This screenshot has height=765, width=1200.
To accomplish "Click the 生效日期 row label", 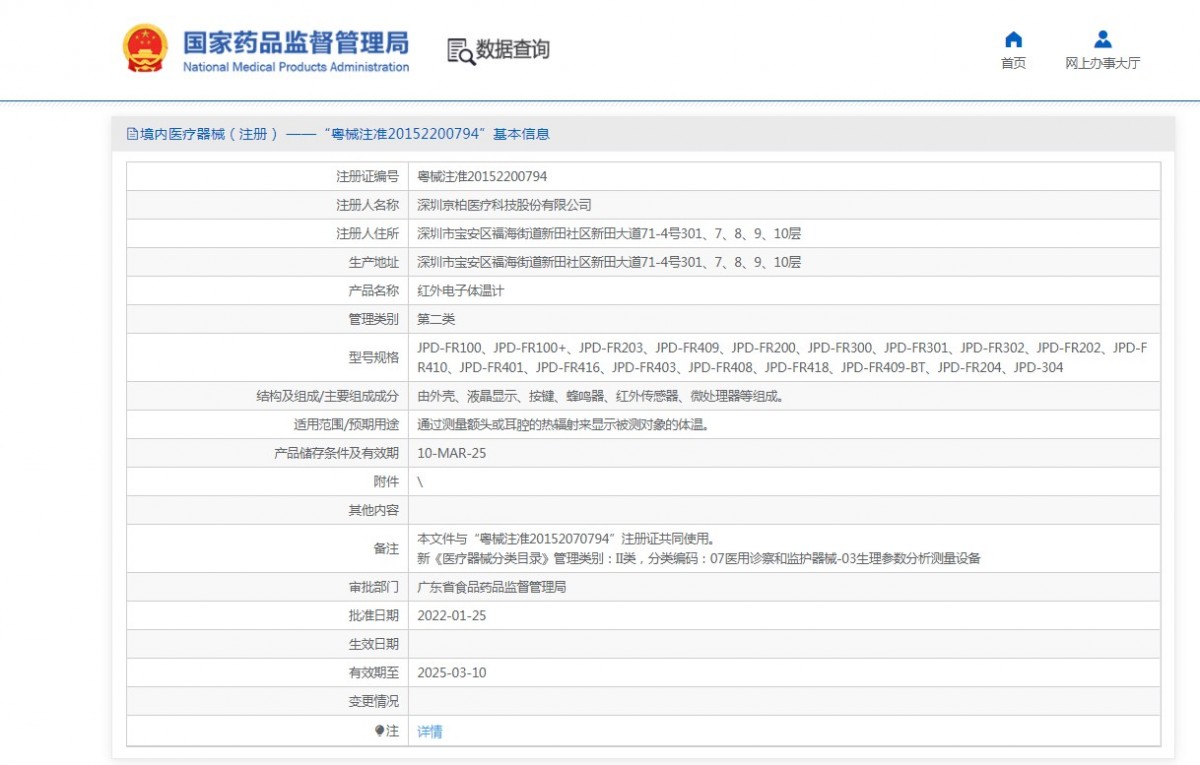I will [373, 644].
